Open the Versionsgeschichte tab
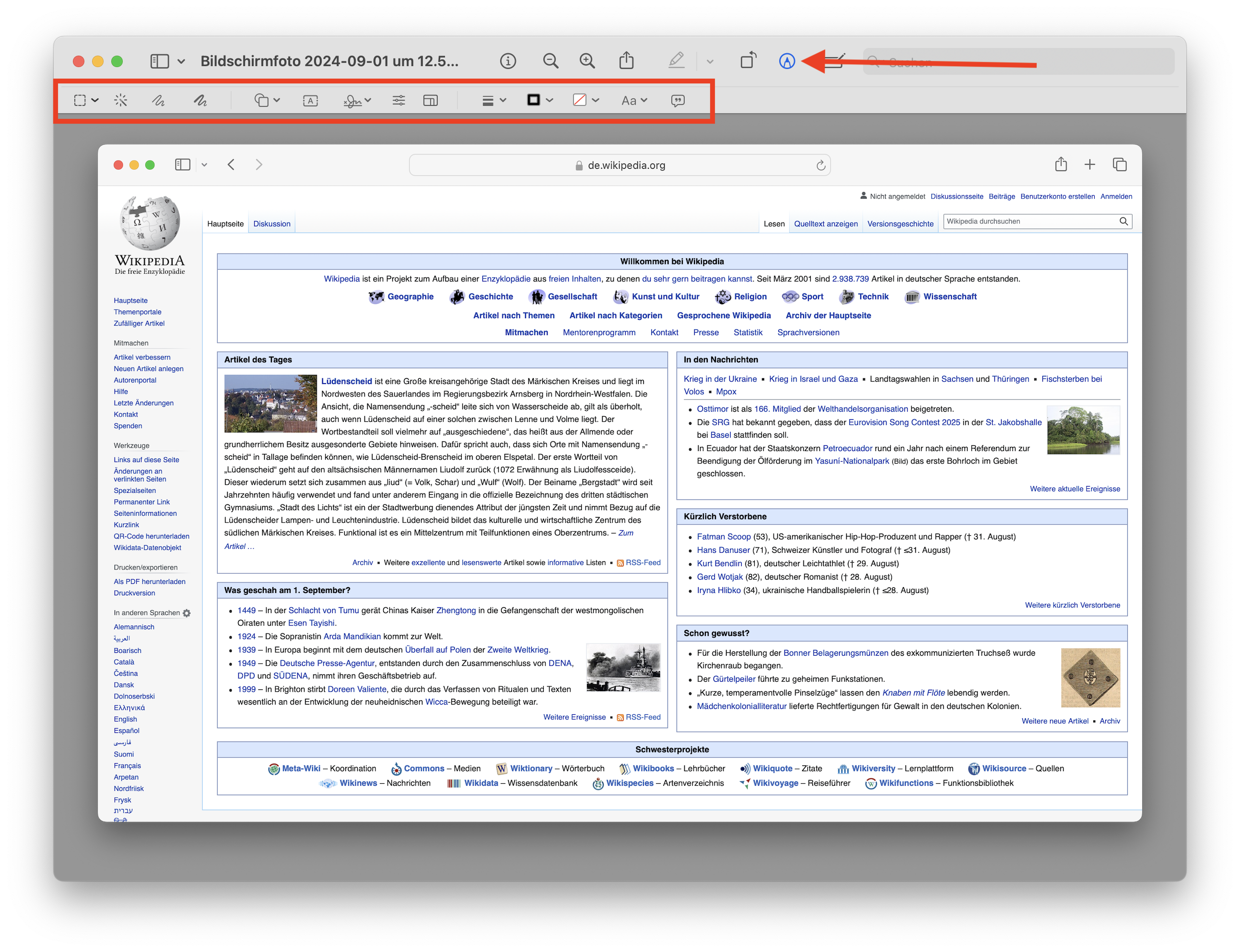 (900, 224)
